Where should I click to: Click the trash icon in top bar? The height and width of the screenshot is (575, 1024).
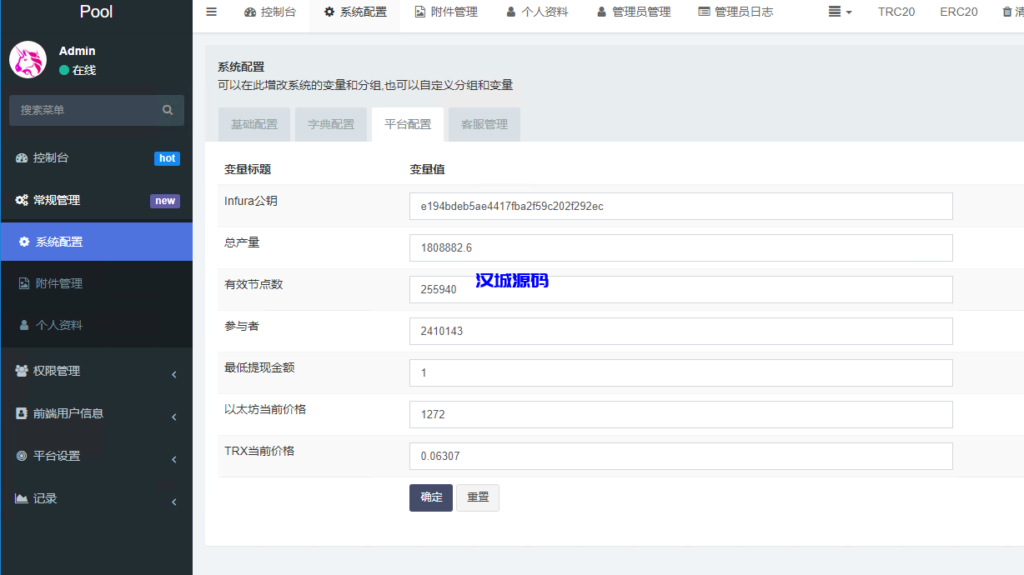click(1007, 12)
